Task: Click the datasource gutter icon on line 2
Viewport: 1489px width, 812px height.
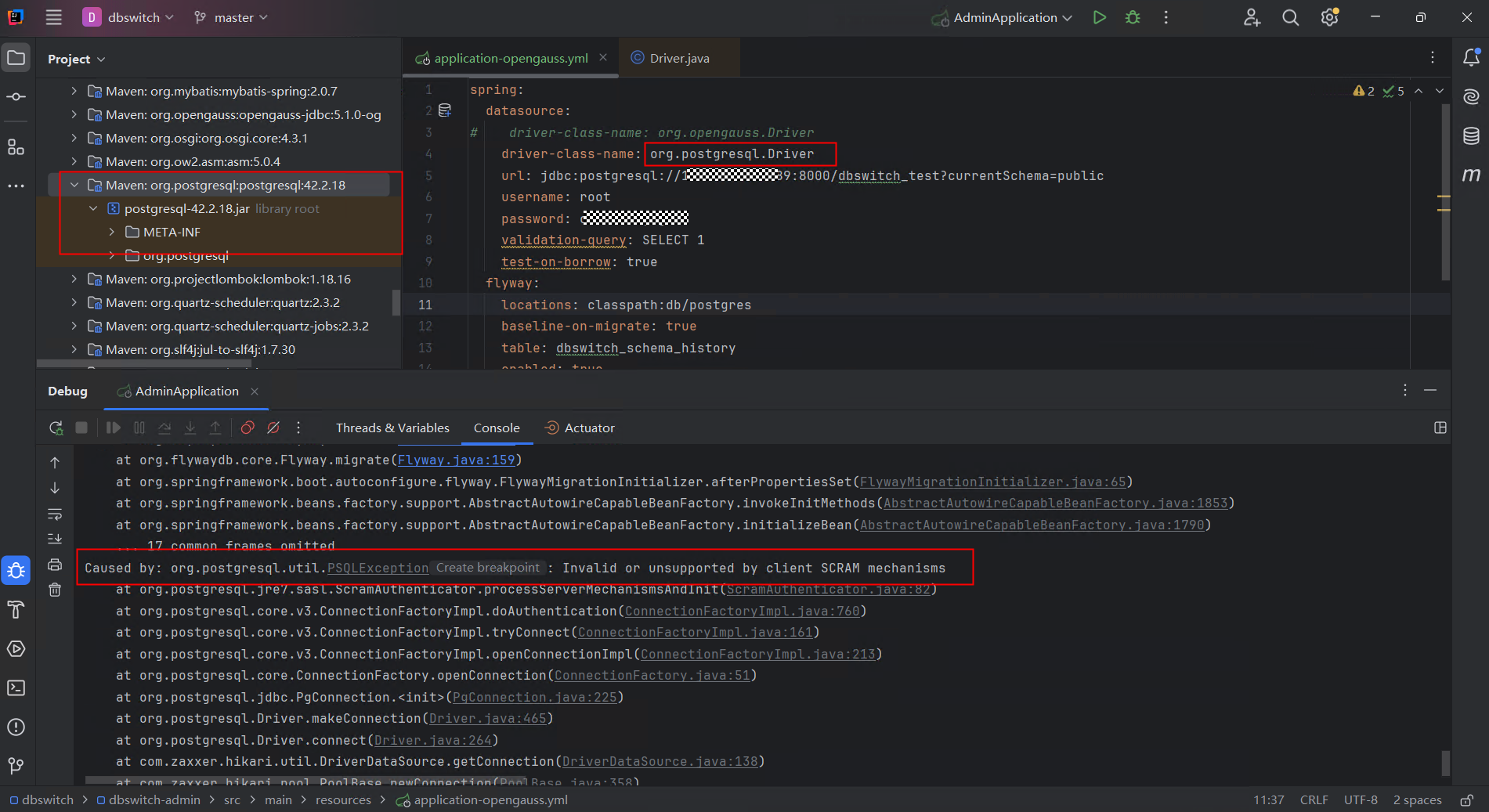Action: tap(445, 110)
